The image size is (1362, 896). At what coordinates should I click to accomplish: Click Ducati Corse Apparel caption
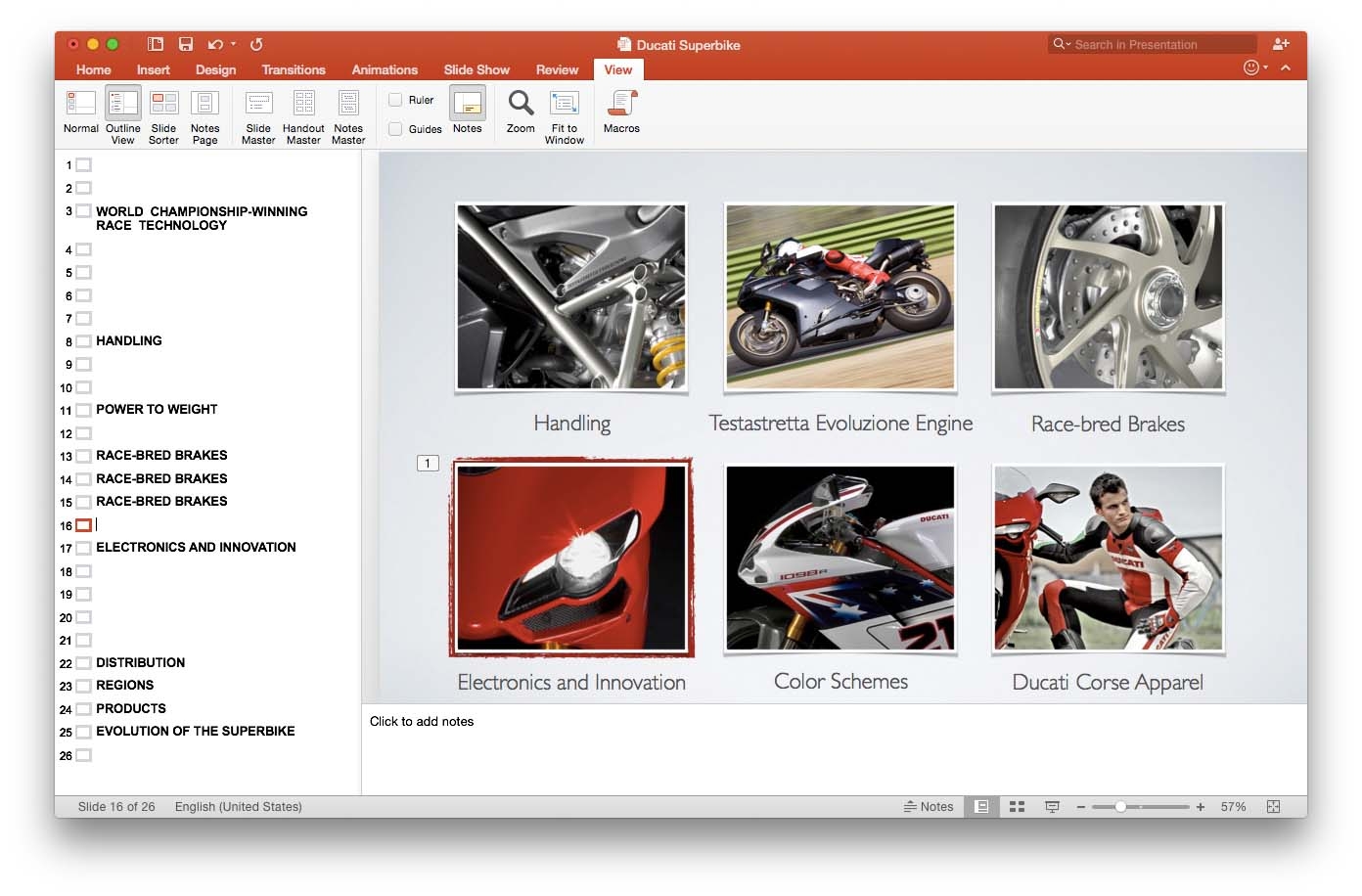(x=1108, y=683)
